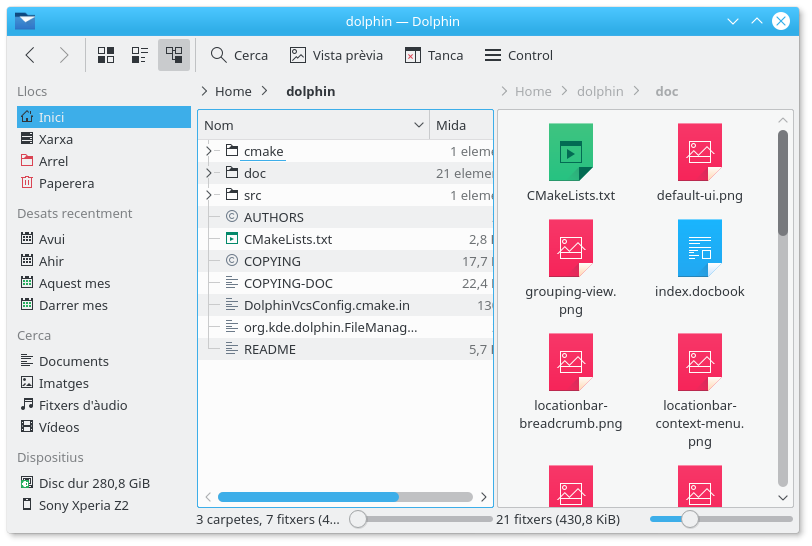Expand the doc folder tree
812x546 pixels.
pyautogui.click(x=209, y=173)
